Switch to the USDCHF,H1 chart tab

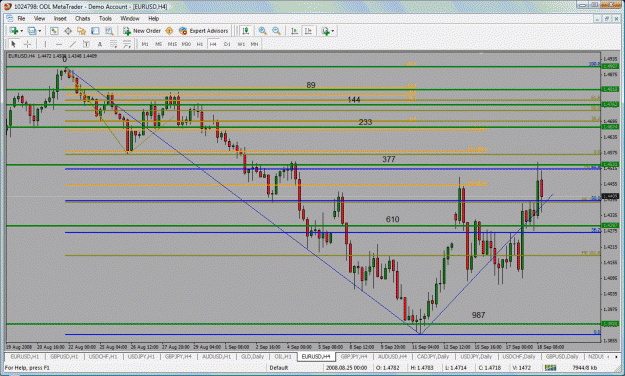[x=103, y=356]
